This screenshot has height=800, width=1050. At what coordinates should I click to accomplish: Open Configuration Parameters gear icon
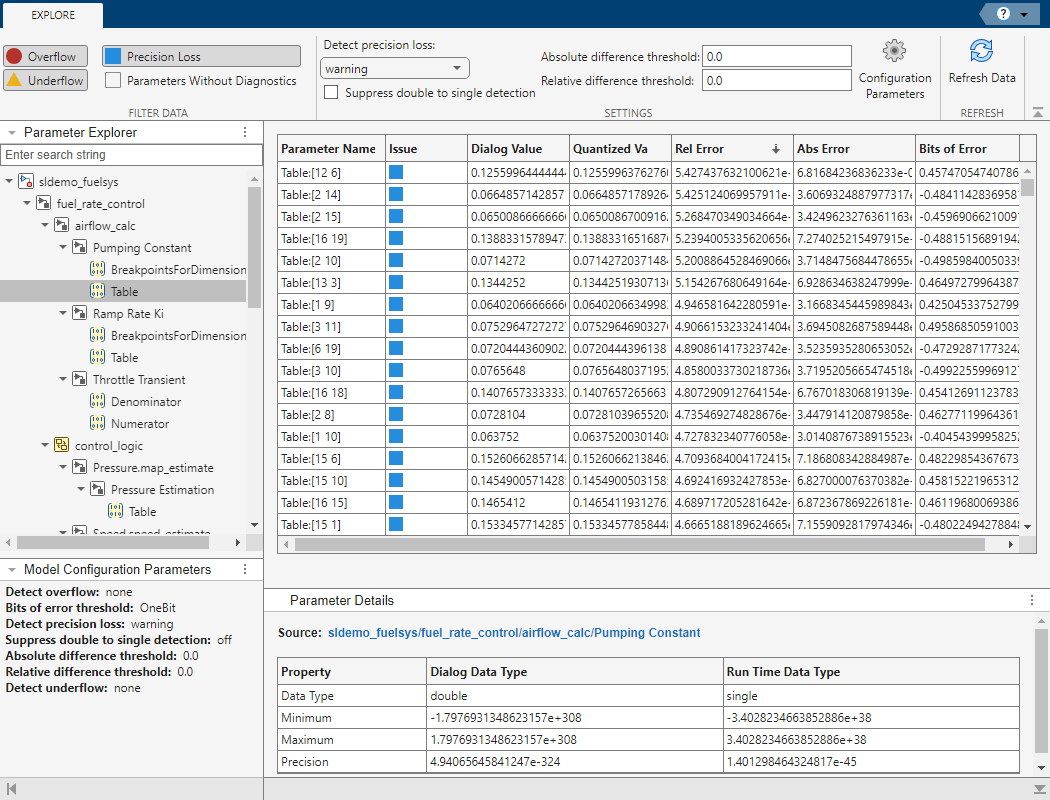coord(894,51)
